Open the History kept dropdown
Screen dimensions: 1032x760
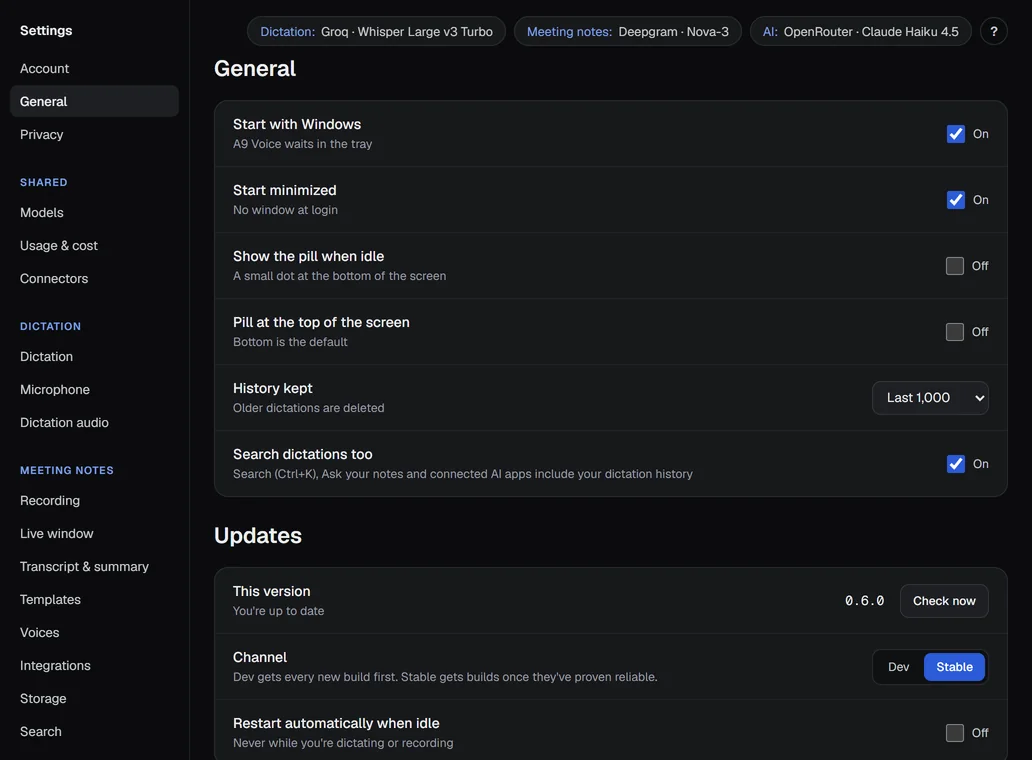[930, 397]
